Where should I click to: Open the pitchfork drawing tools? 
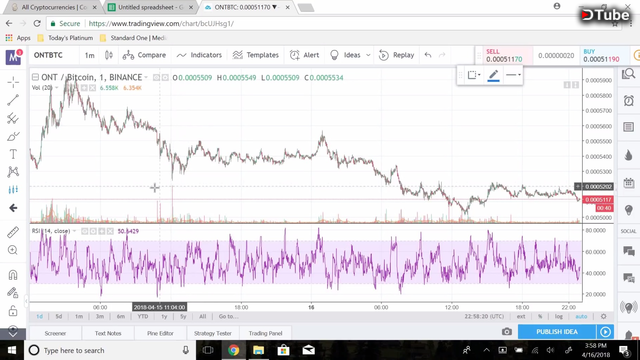click(13, 118)
